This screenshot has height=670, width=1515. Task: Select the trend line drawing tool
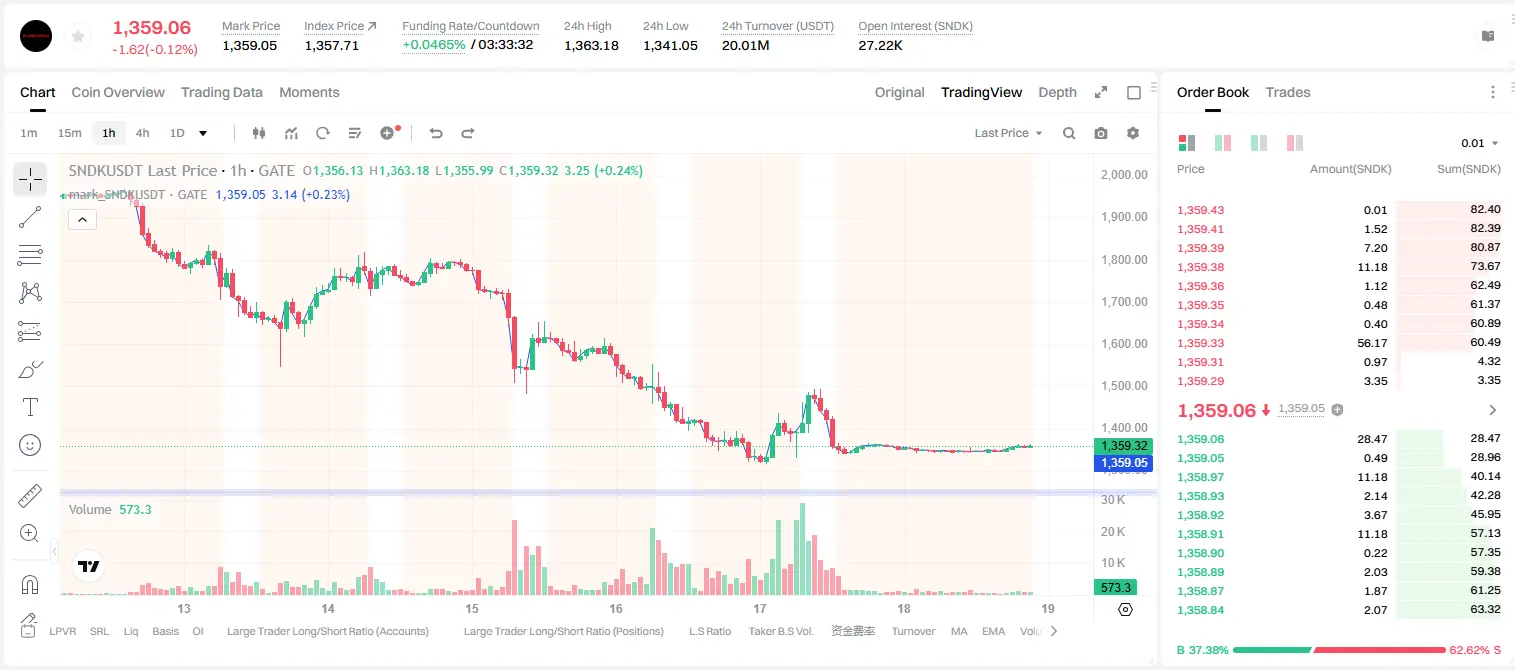[x=30, y=217]
